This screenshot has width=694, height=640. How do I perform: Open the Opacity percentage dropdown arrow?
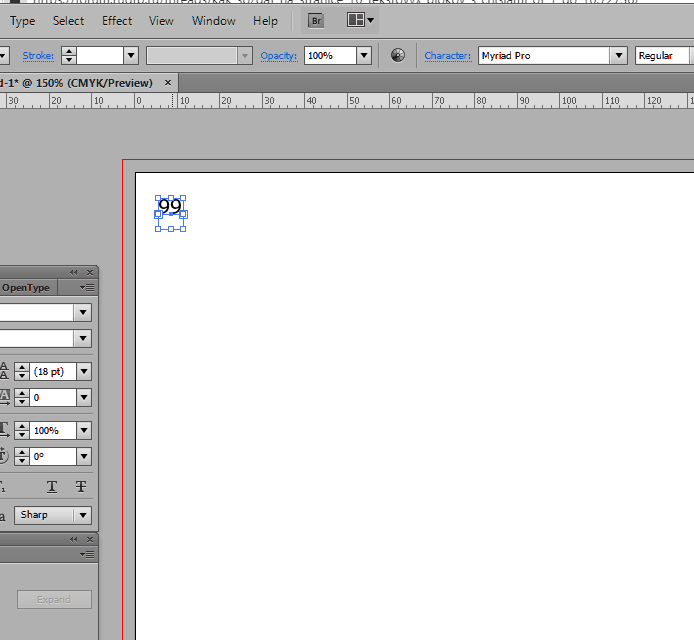(364, 56)
